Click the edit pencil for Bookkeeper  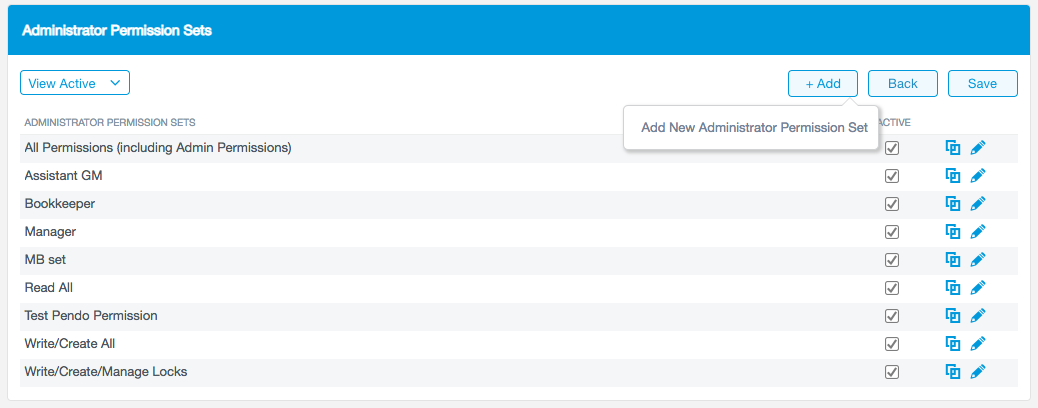tap(978, 204)
